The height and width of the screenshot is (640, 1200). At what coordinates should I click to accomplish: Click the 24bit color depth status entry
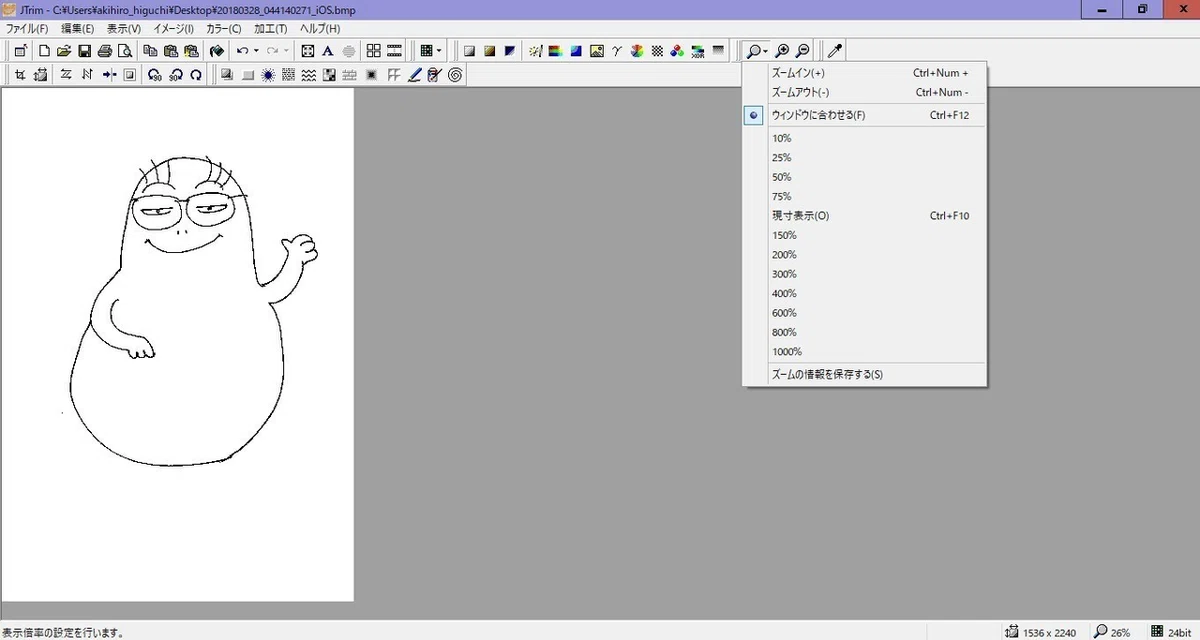pos(1170,632)
